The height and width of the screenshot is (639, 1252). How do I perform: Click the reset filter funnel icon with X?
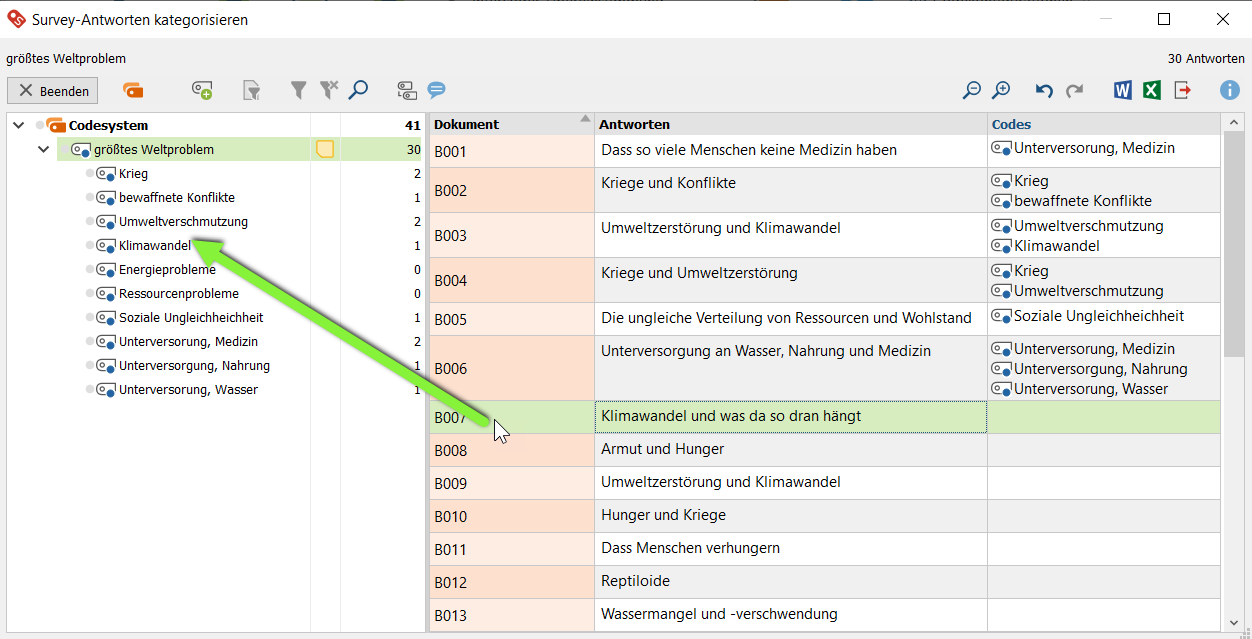point(328,91)
